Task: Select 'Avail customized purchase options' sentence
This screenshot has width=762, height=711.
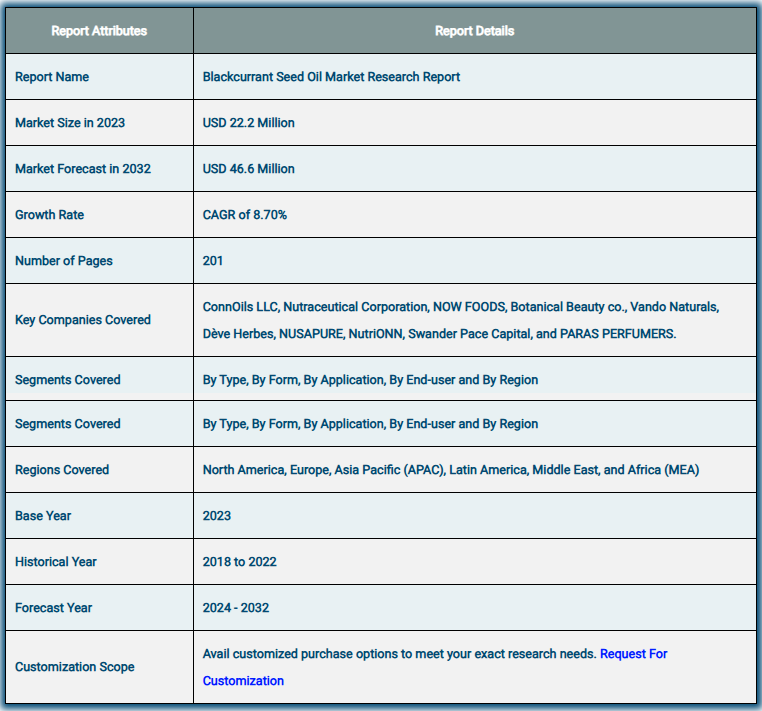Action: pyautogui.click(x=399, y=654)
